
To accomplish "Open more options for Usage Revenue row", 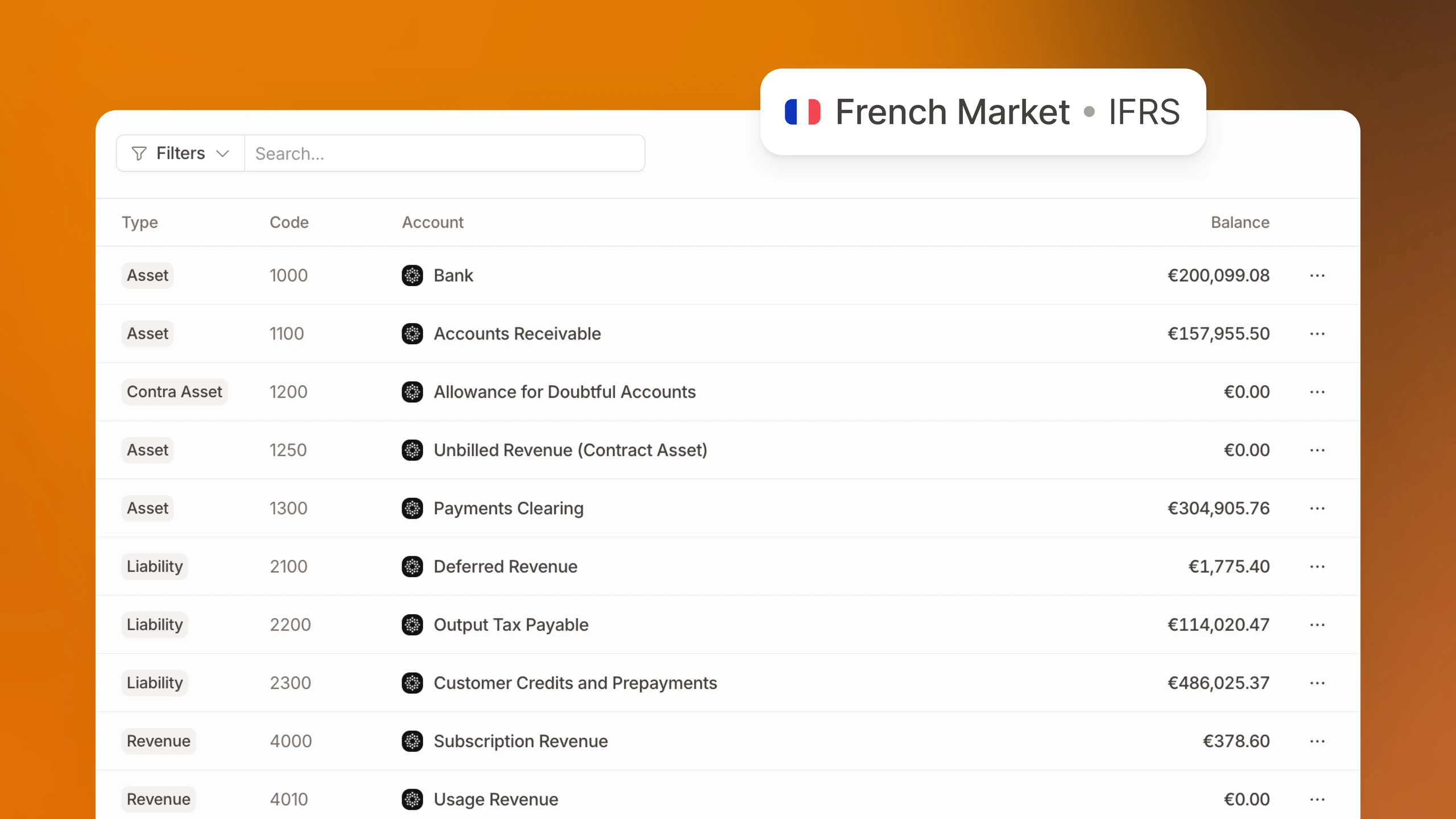I will coord(1317,800).
